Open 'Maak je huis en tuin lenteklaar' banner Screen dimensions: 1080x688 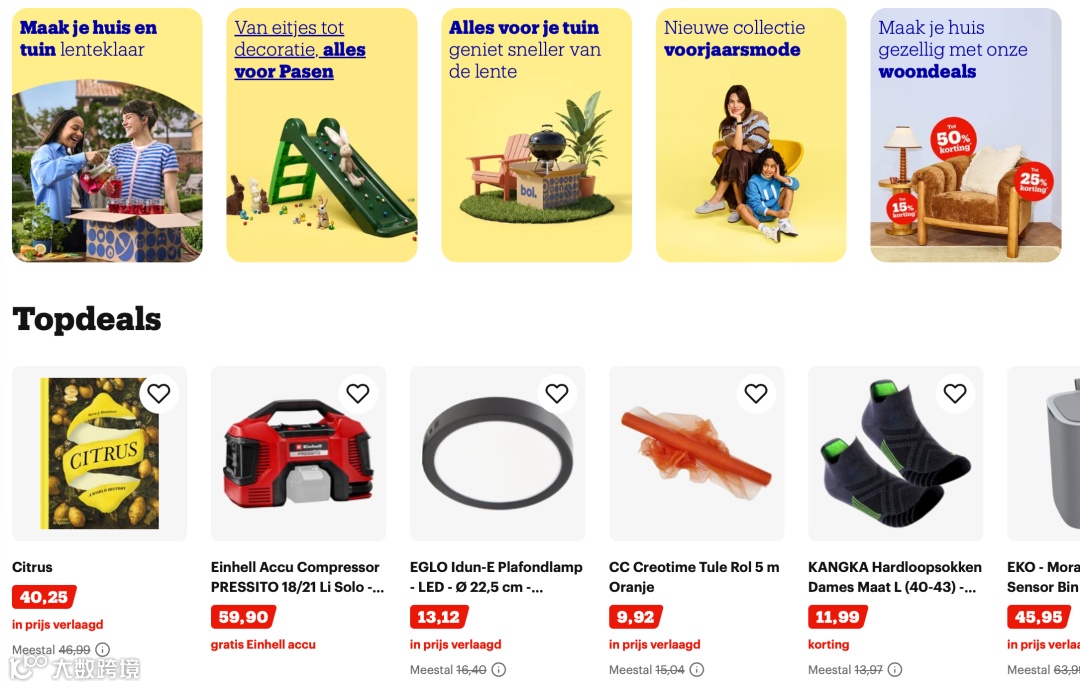(107, 135)
